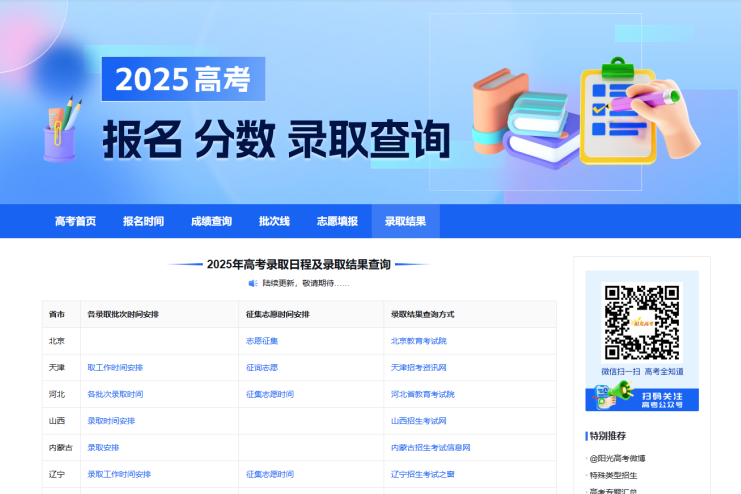Open the 成绩查询 nav tab
Viewport: 741px width, 494px height.
[211, 221]
